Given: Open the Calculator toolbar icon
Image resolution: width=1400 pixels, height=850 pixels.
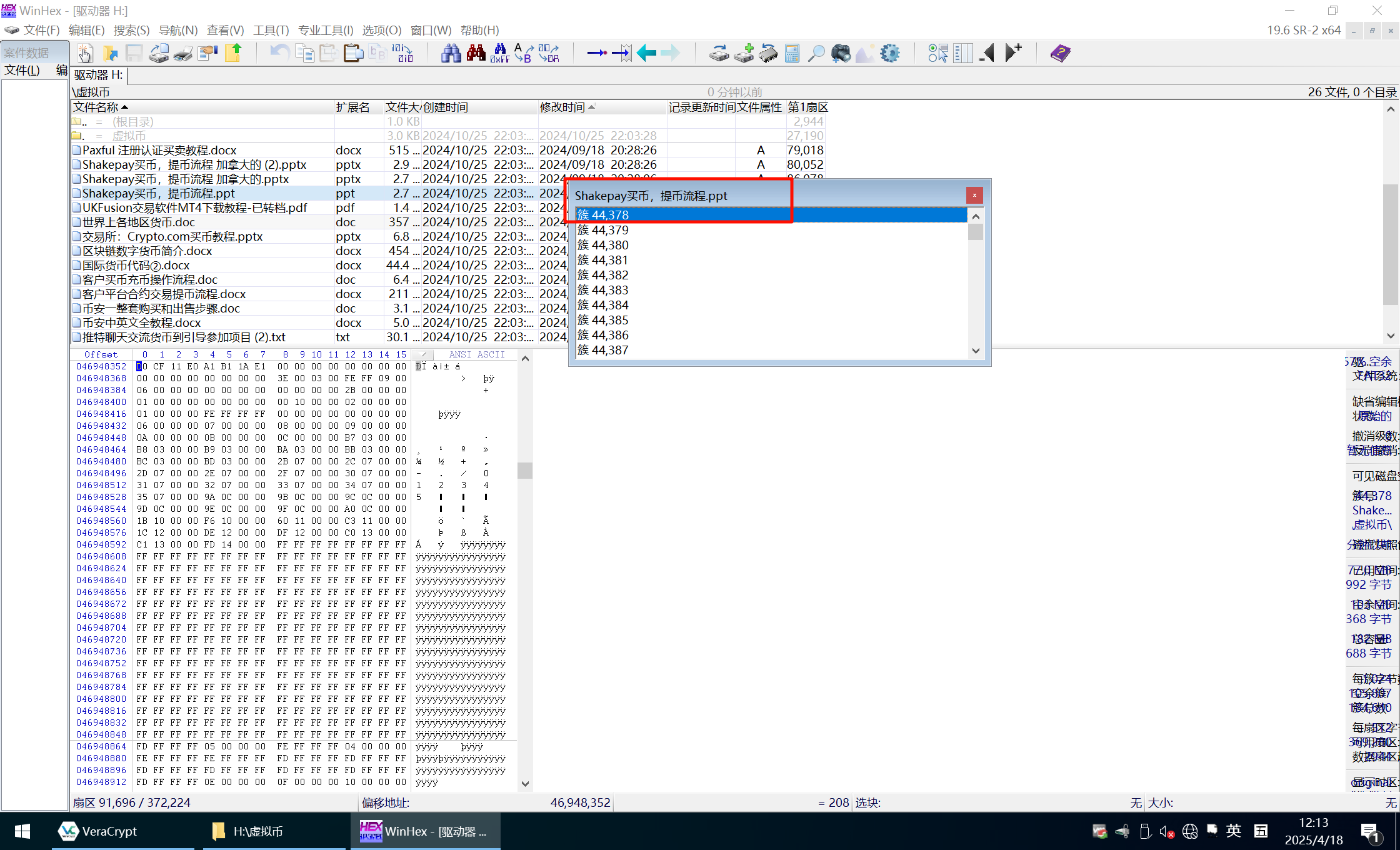Looking at the screenshot, I should tap(792, 54).
